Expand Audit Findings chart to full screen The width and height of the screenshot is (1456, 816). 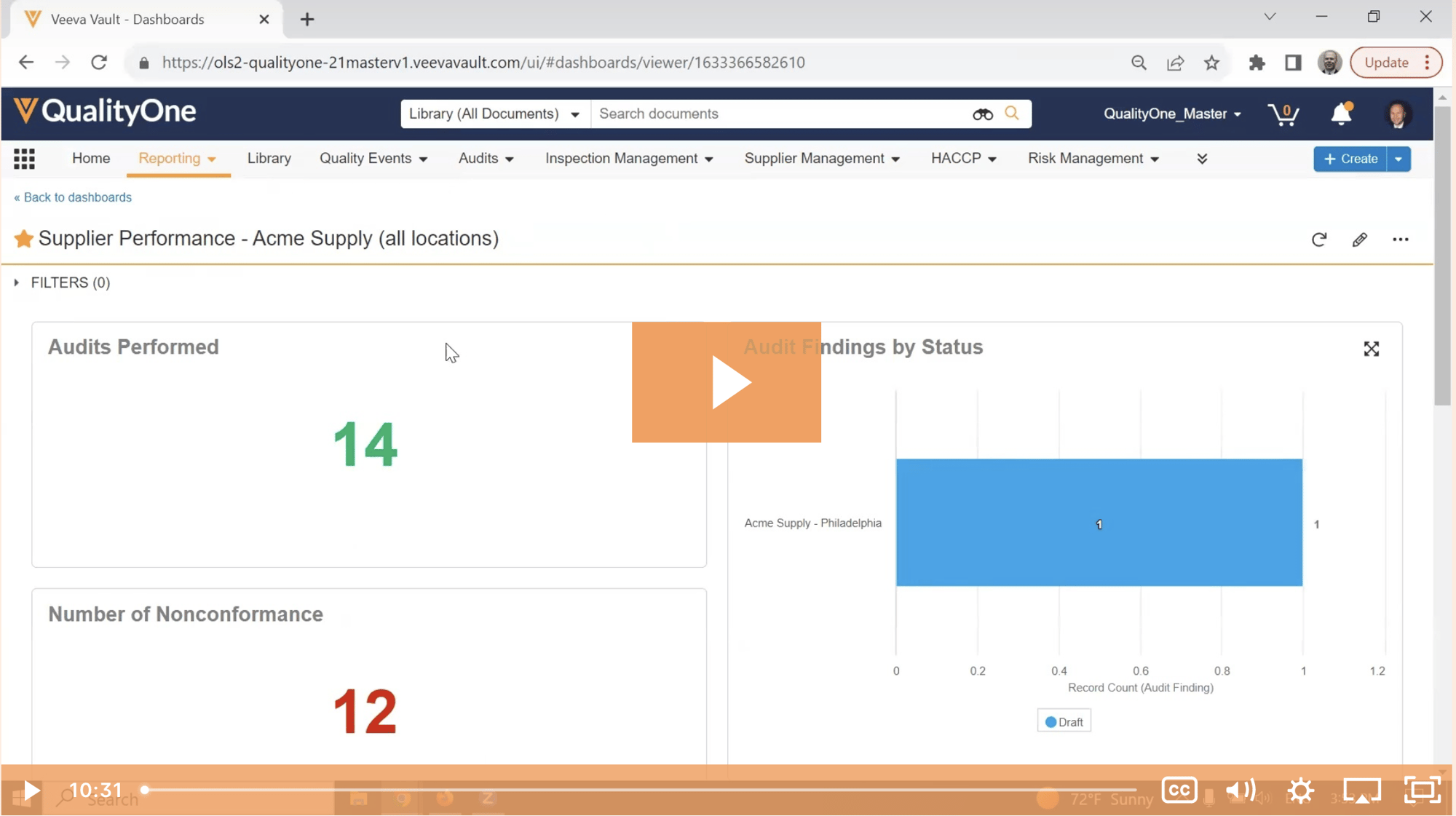(x=1372, y=349)
